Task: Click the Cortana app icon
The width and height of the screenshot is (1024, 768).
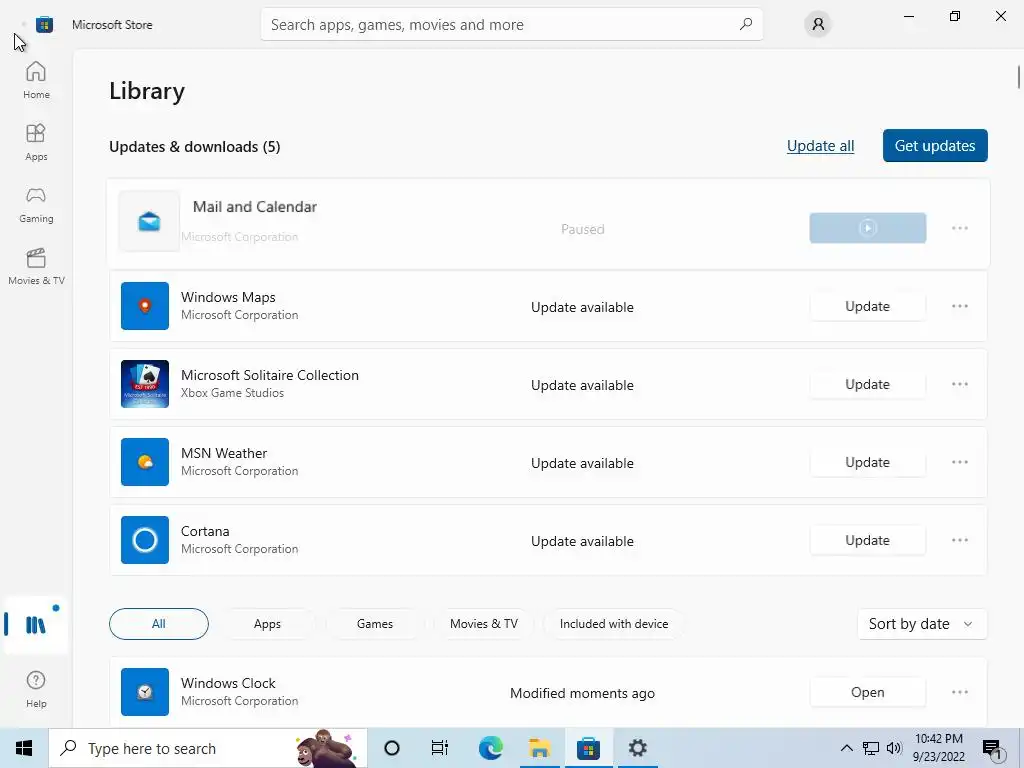Action: point(145,540)
